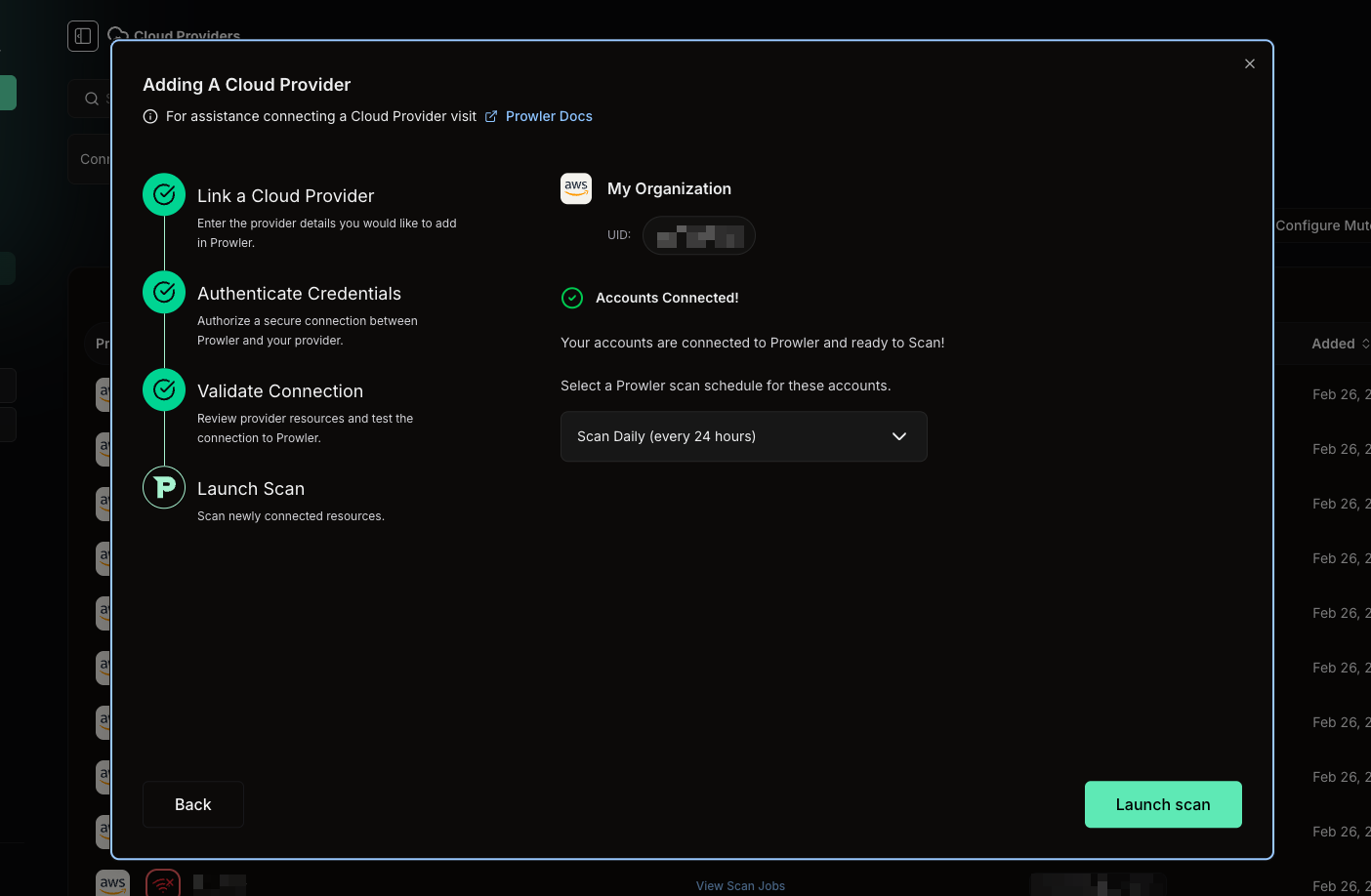
Task: Click the Validate Connection green check icon
Action: (x=163, y=389)
